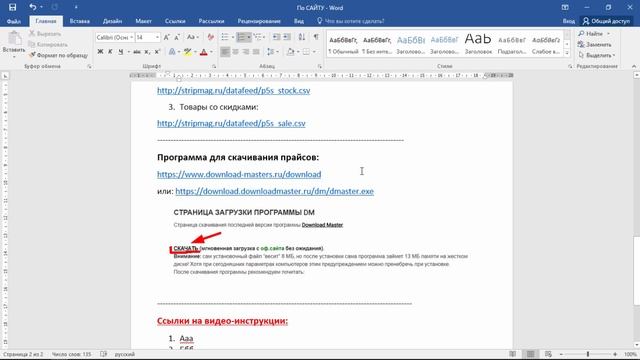The height and width of the screenshot is (360, 640).
Task: Apply subscript formatting
Action: pos(147,52)
